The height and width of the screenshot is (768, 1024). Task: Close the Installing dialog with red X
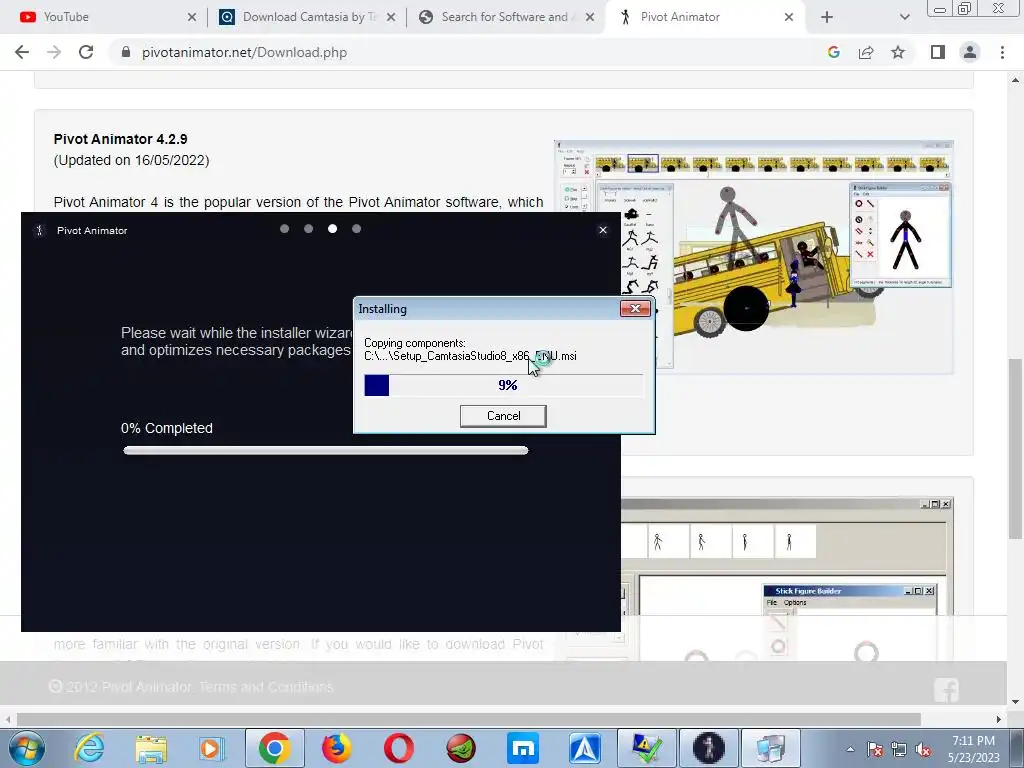(635, 308)
